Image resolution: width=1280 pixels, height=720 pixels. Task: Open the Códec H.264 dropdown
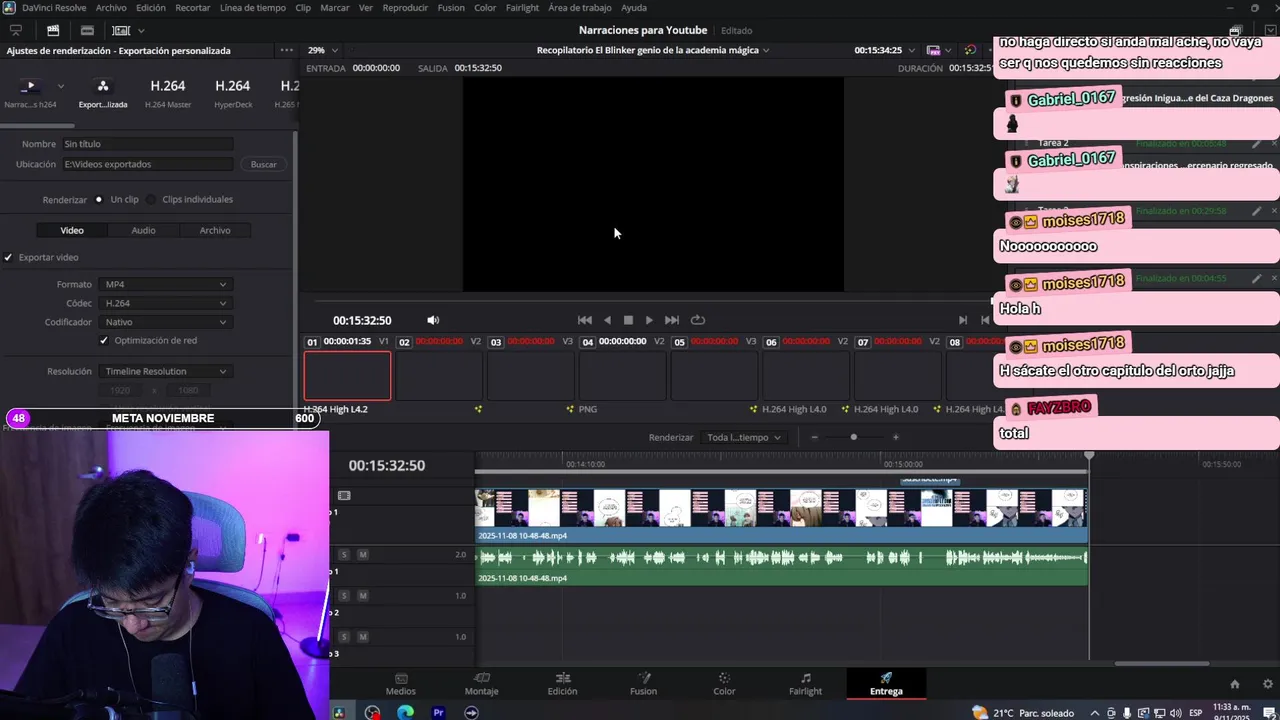[x=166, y=303]
